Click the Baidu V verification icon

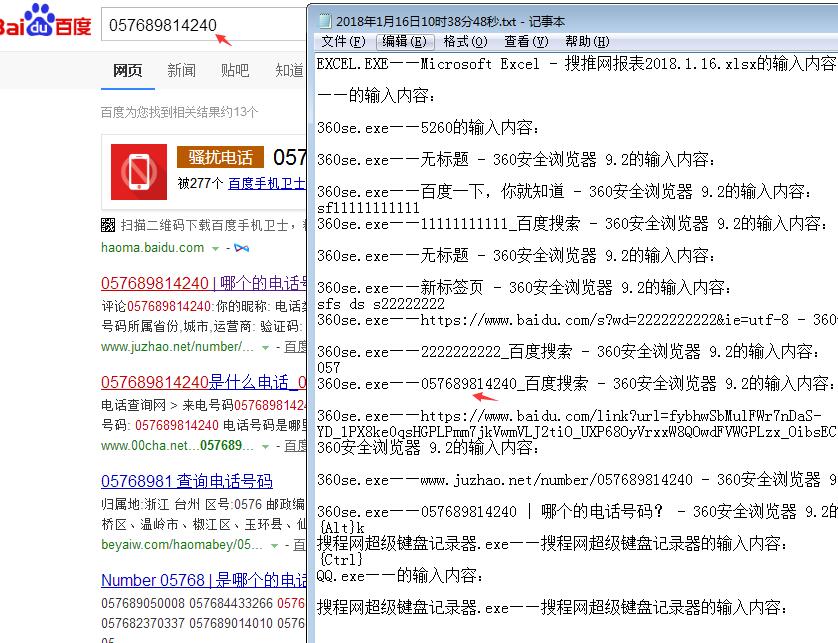242,248
